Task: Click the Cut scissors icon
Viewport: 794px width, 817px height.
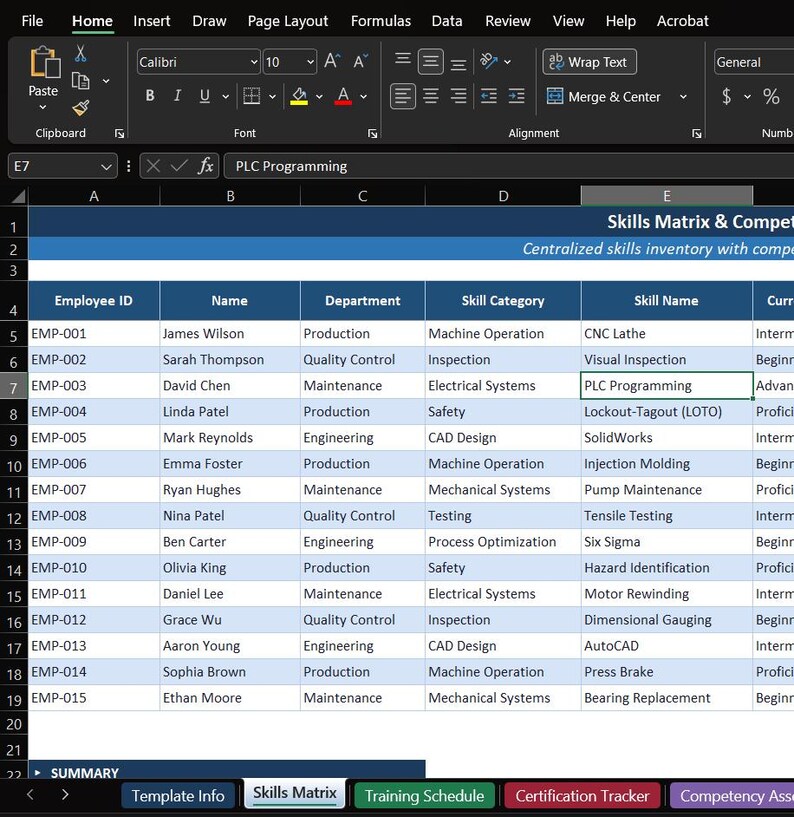Action: click(x=80, y=54)
